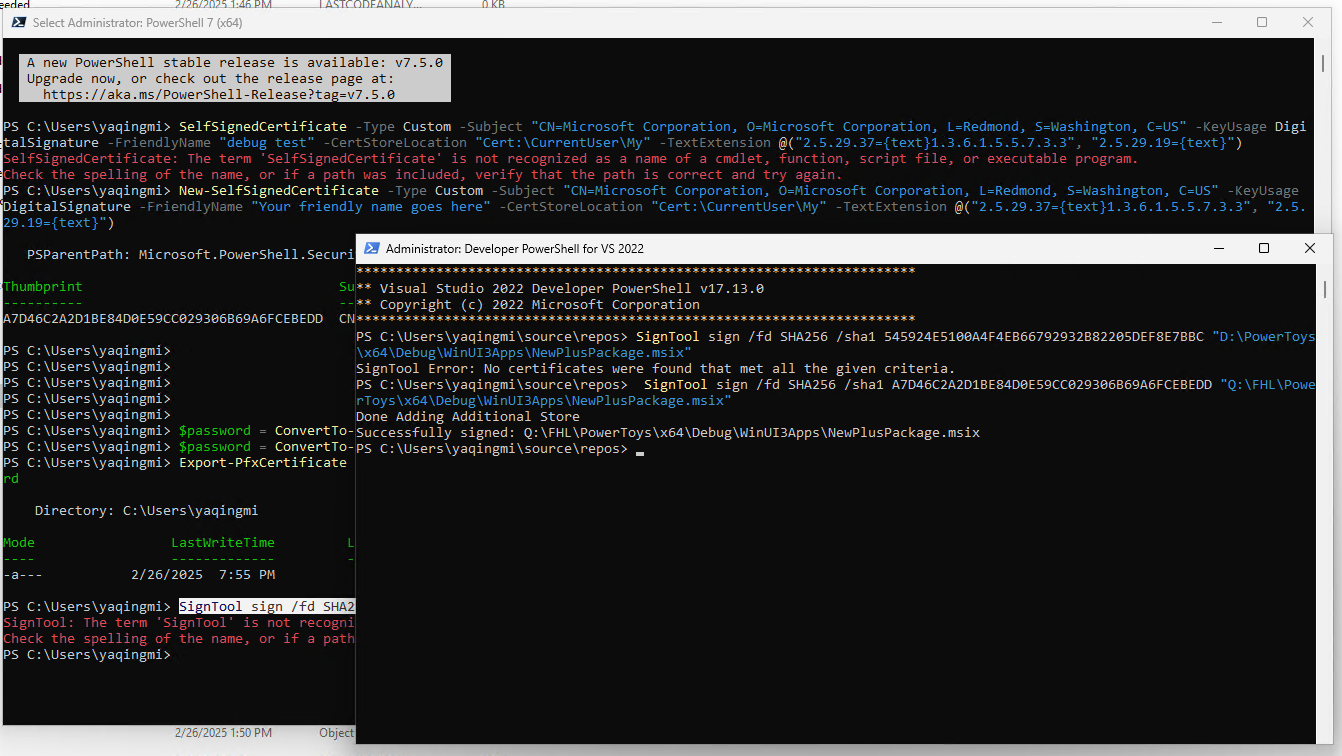Click the green Thumbprint column header
The image size is (1342, 756).
(43, 286)
